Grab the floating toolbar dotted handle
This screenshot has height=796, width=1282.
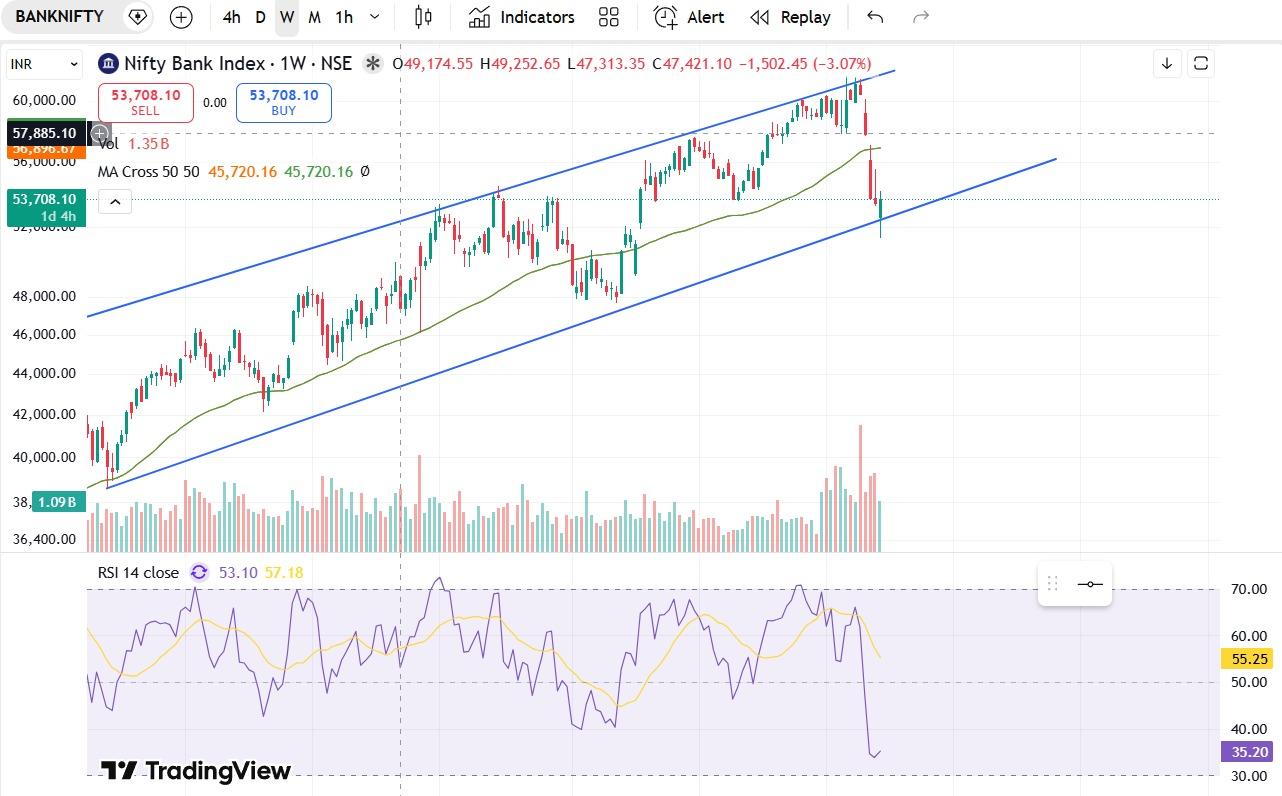1052,584
